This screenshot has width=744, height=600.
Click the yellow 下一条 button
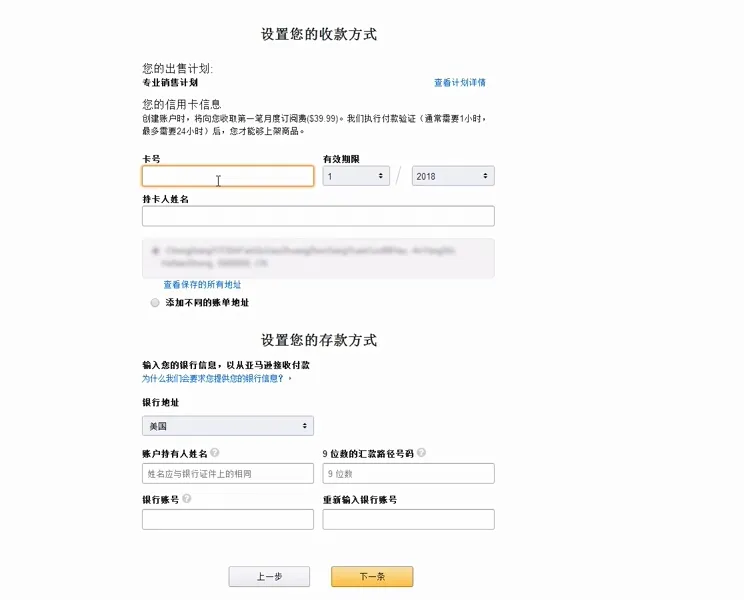[372, 576]
